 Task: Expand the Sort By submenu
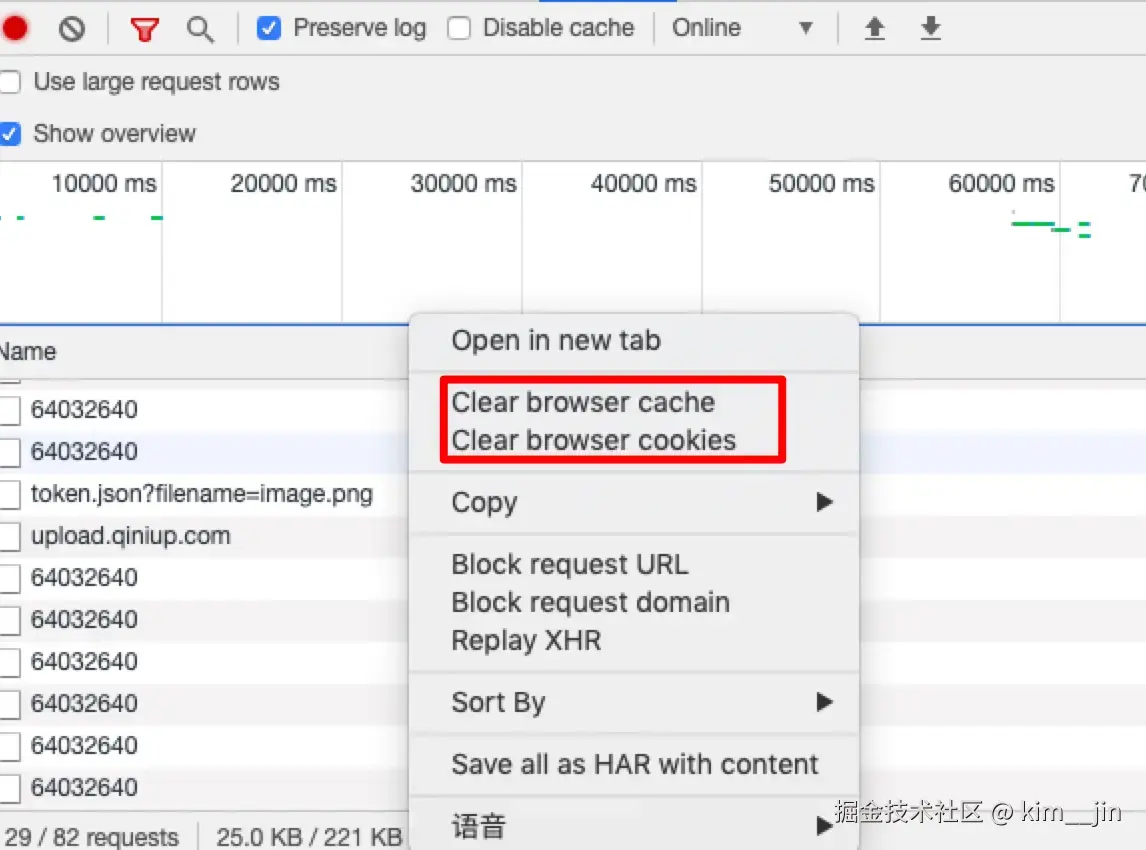point(634,702)
